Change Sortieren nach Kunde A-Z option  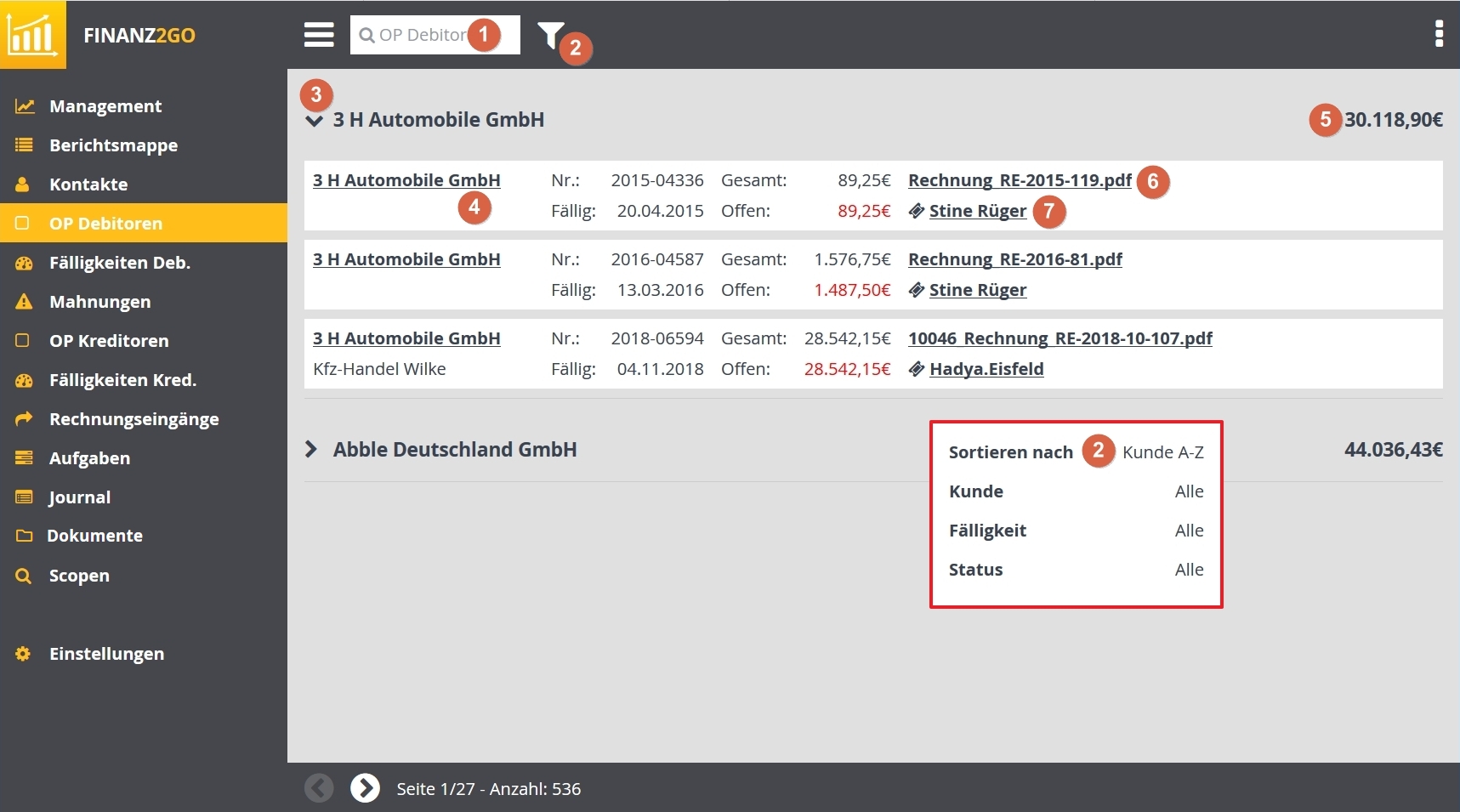pos(1163,452)
